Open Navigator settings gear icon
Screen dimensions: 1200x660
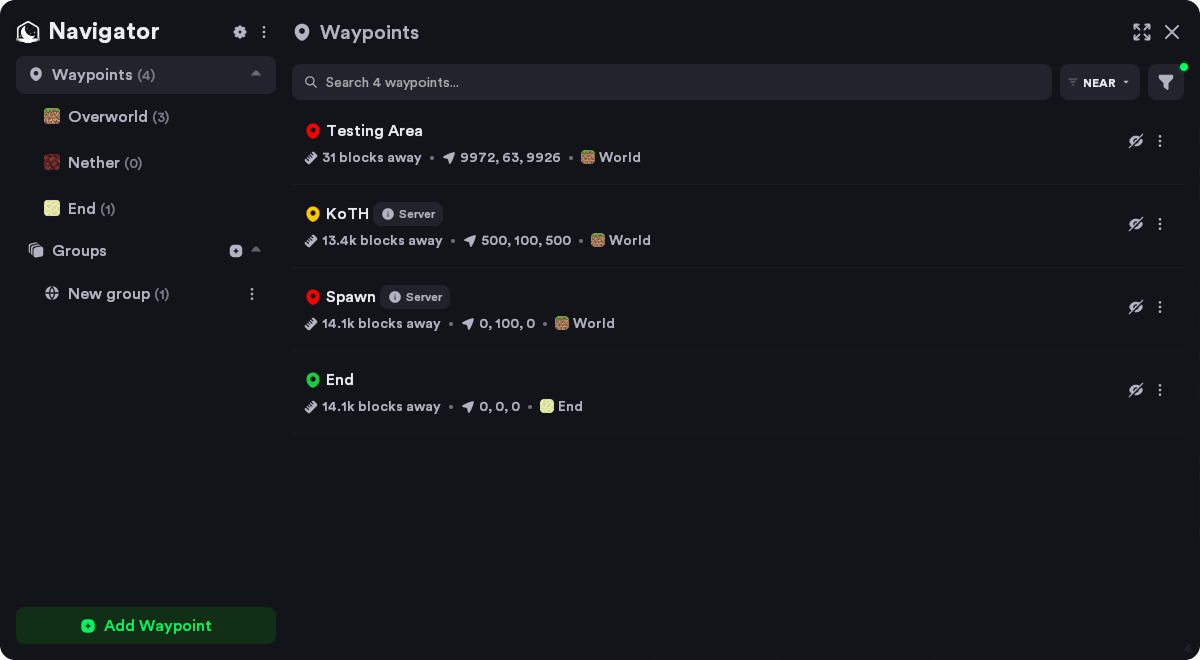coord(240,32)
